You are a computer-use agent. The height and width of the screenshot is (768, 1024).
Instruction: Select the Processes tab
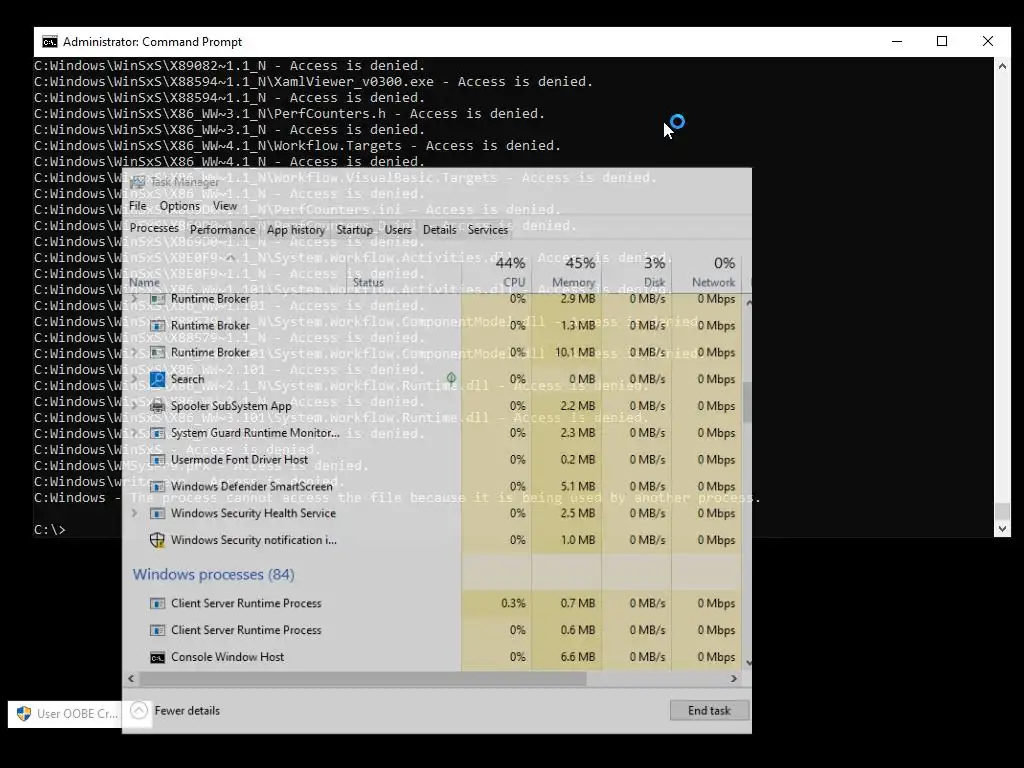pos(154,228)
